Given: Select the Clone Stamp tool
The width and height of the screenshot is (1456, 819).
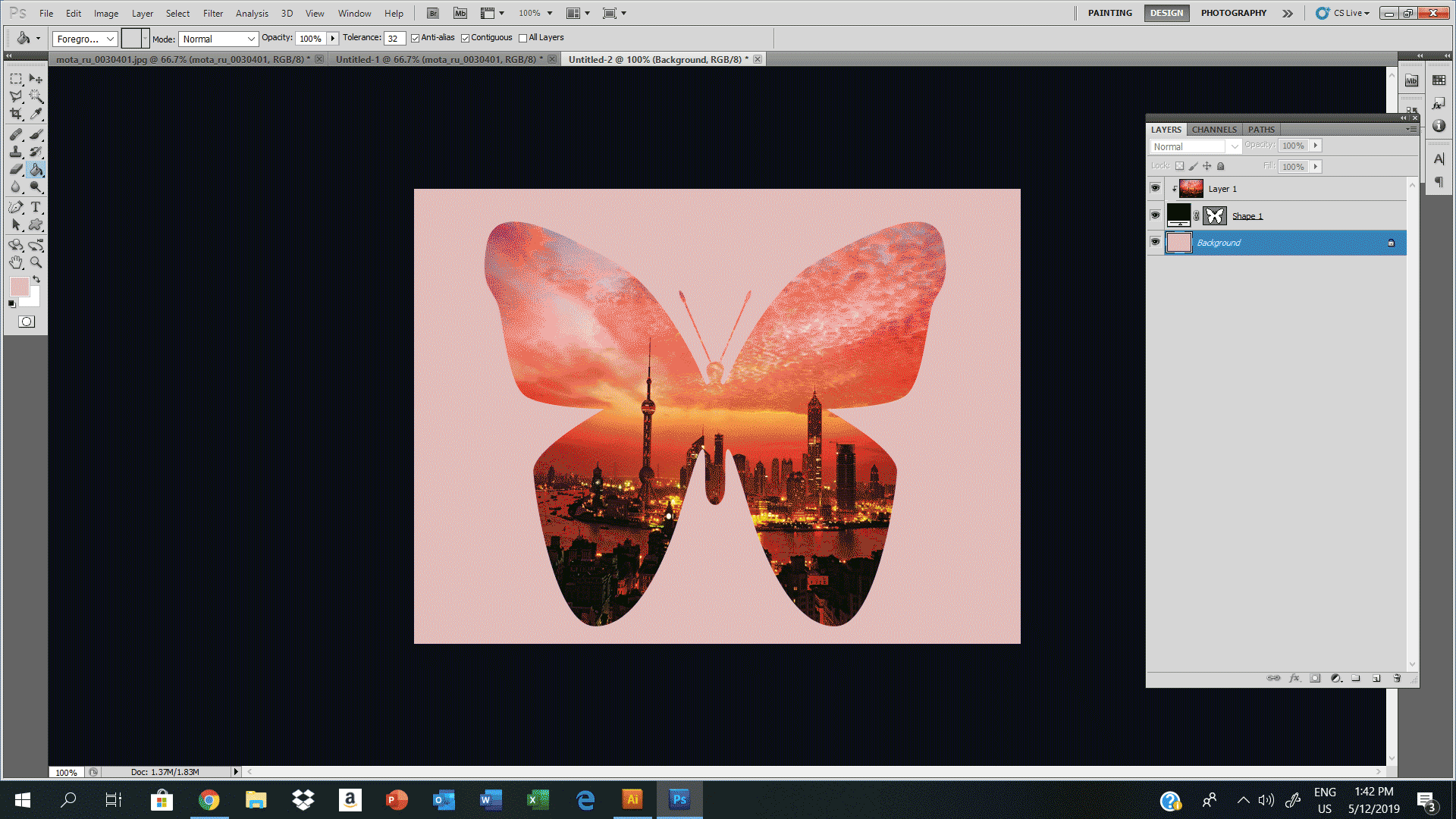Looking at the screenshot, I should [16, 152].
